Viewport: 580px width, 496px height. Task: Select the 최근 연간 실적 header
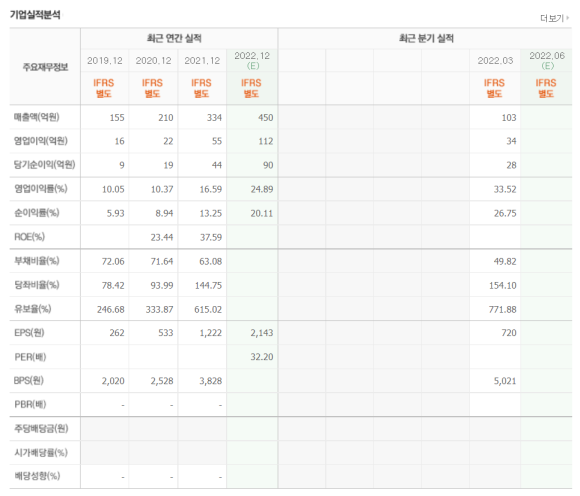click(174, 38)
